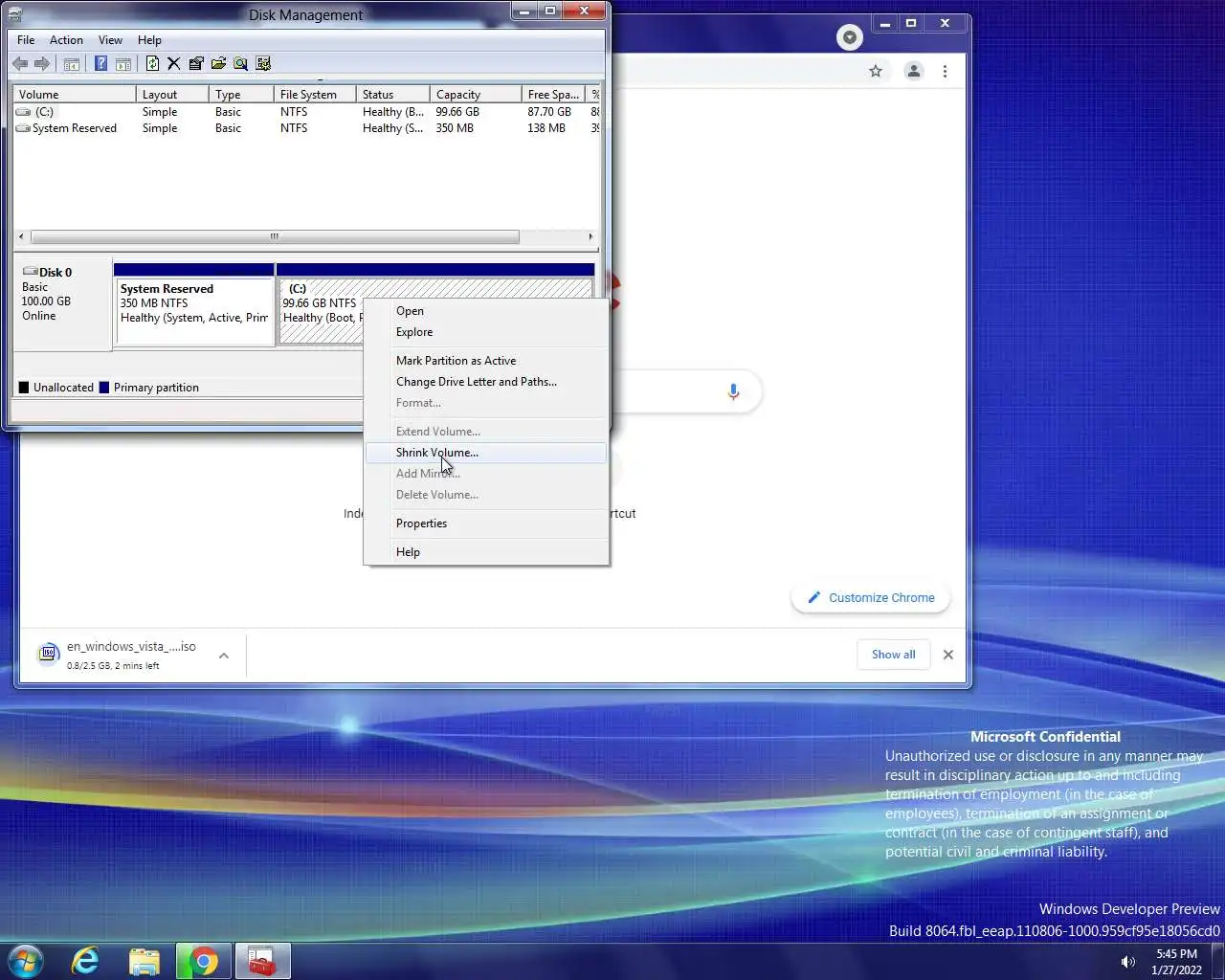Click the ISO file icon in downloads bar
Screen dimensions: 1225x980
tap(48, 654)
